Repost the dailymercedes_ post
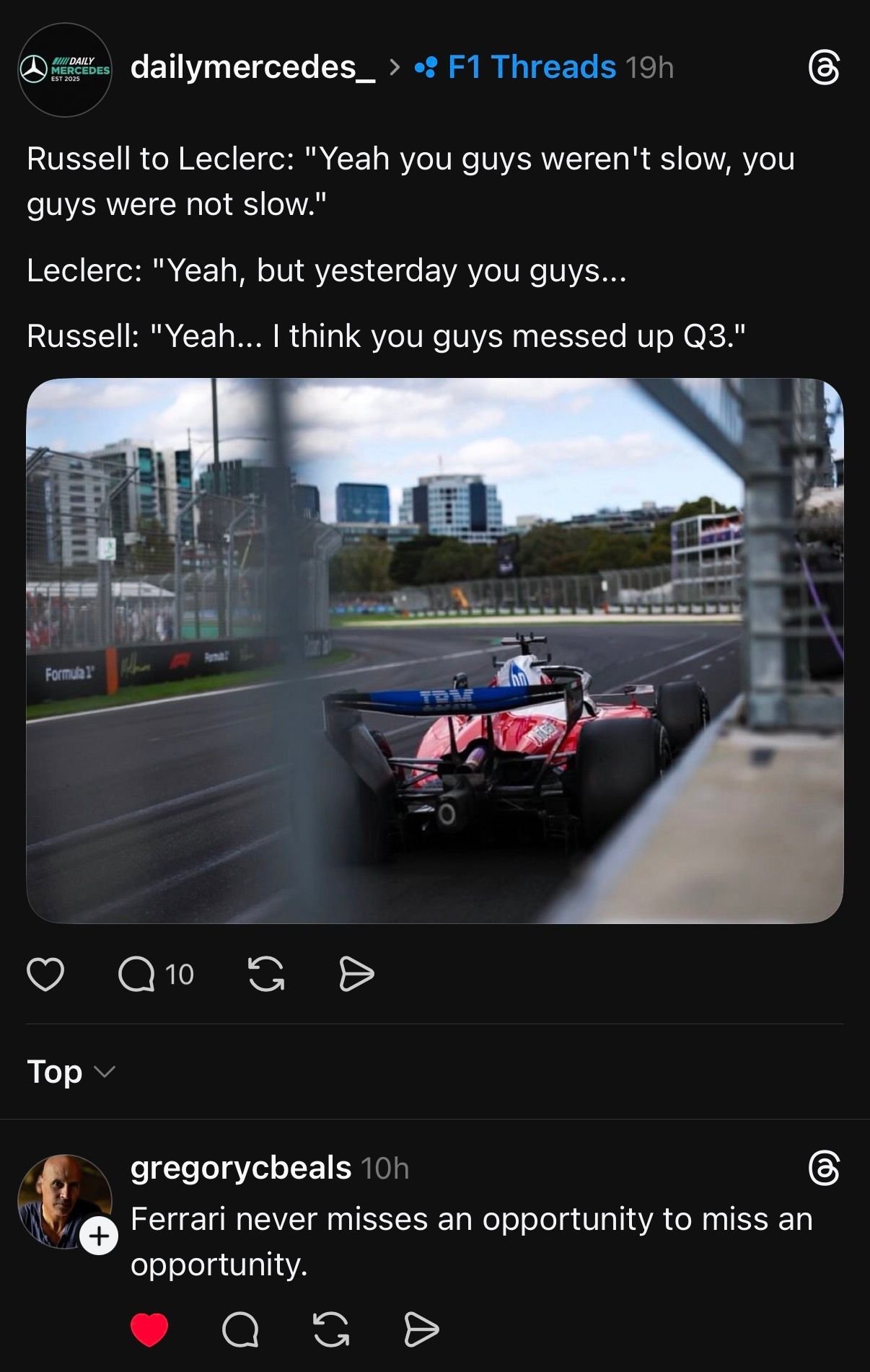 coord(266,975)
